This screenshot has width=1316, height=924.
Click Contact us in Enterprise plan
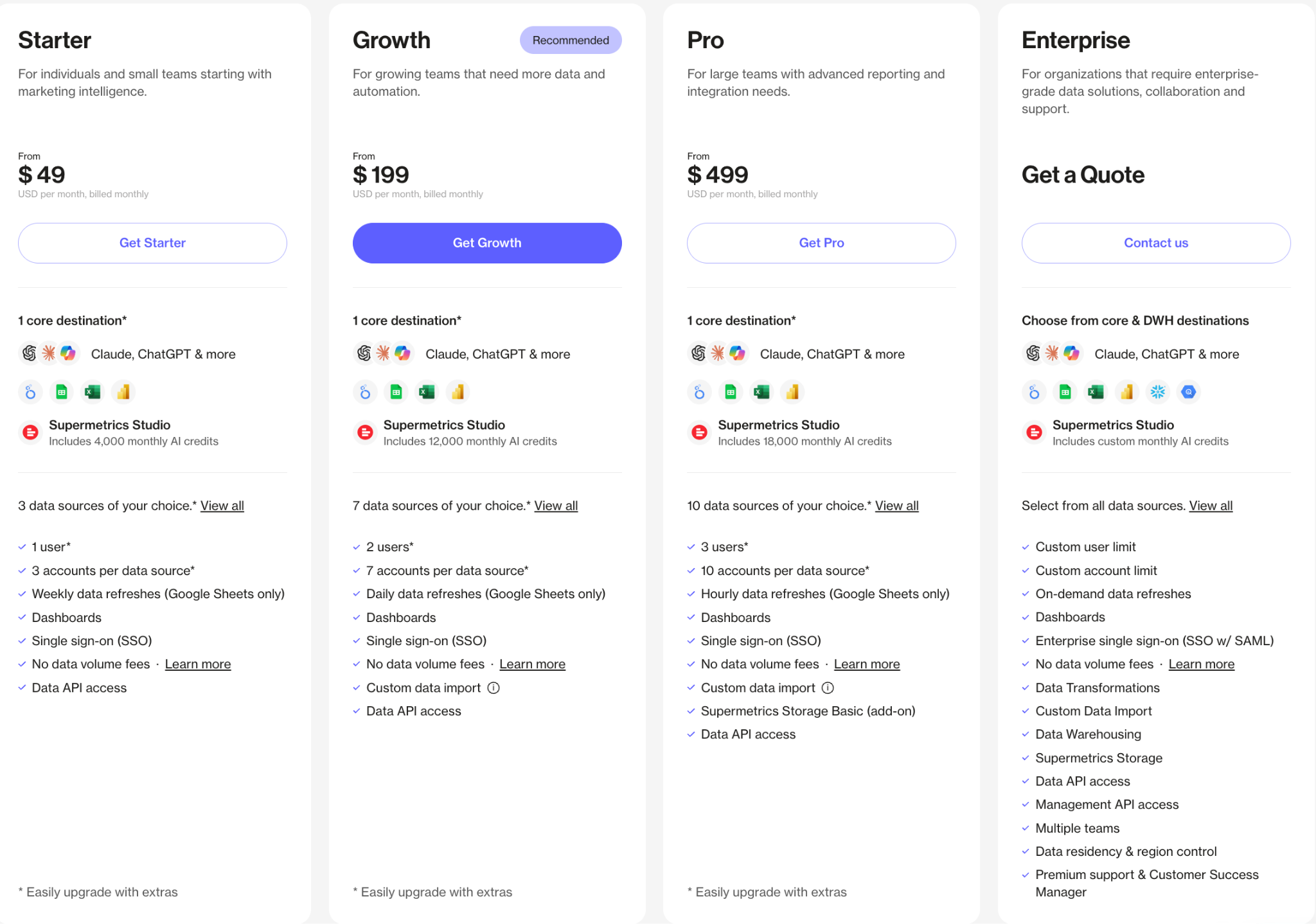point(1156,243)
